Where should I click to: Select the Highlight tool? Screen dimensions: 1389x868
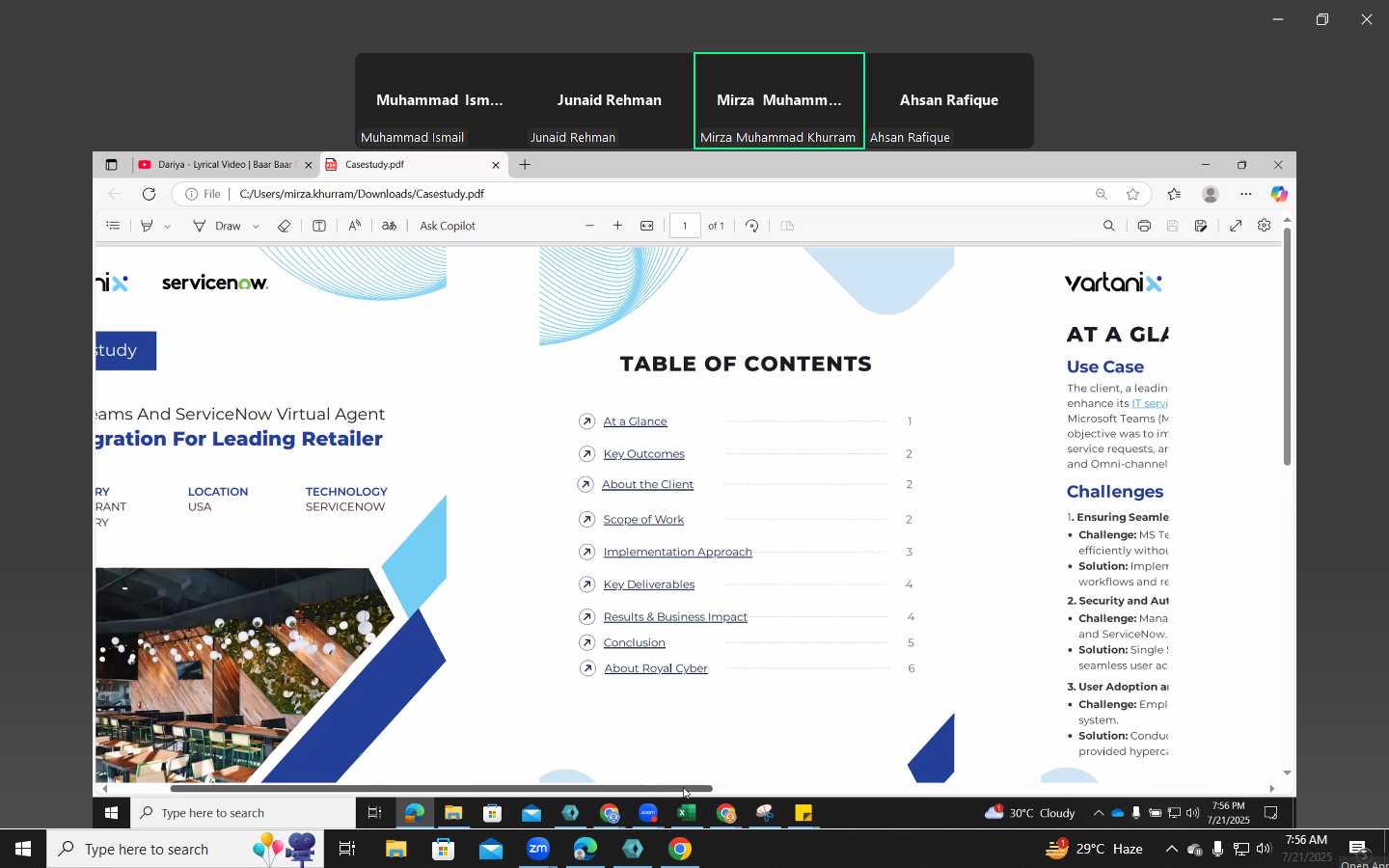[147, 226]
